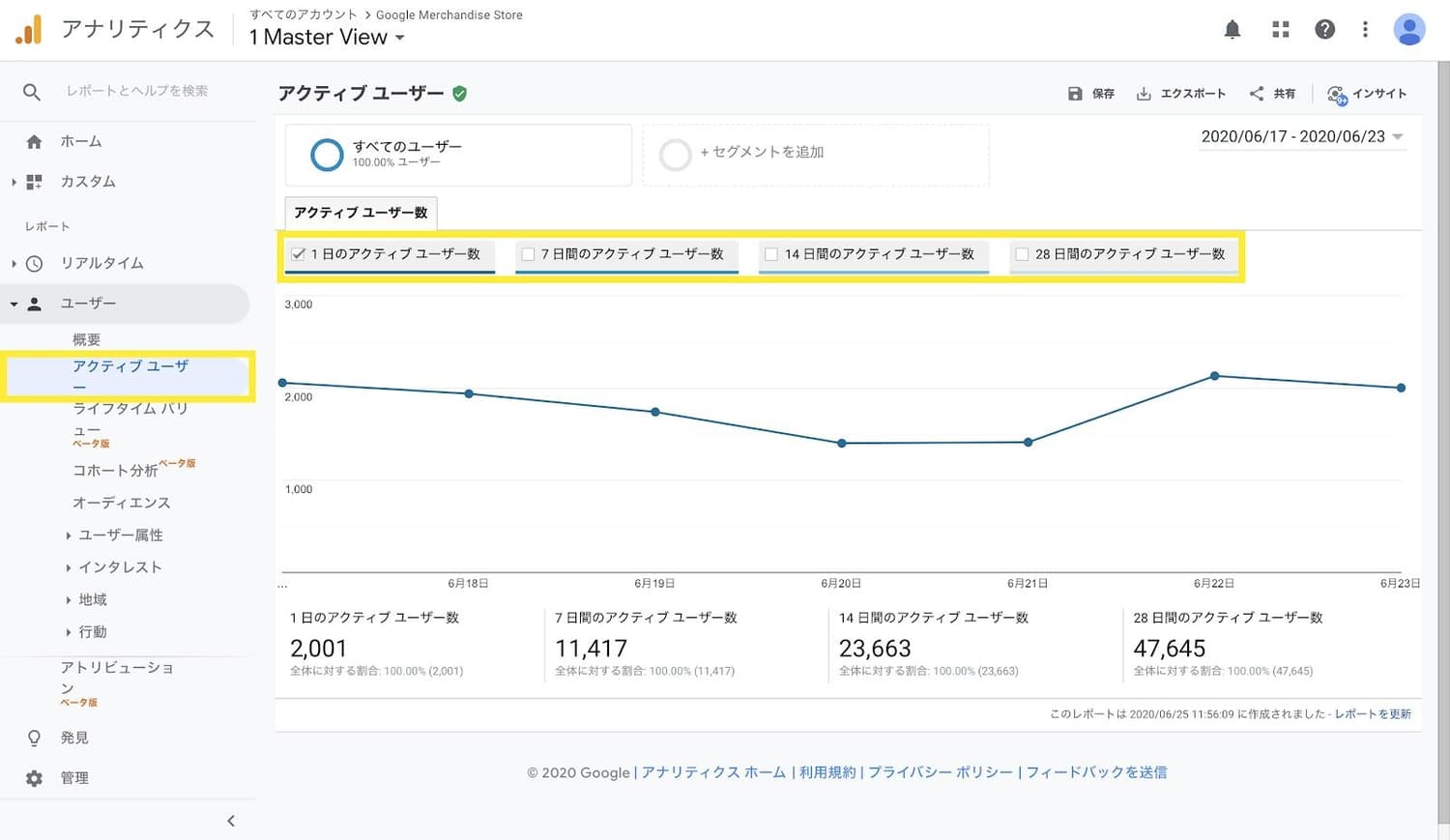
Task: Select the アクティブ ユーザー数 tab
Action: tap(361, 213)
